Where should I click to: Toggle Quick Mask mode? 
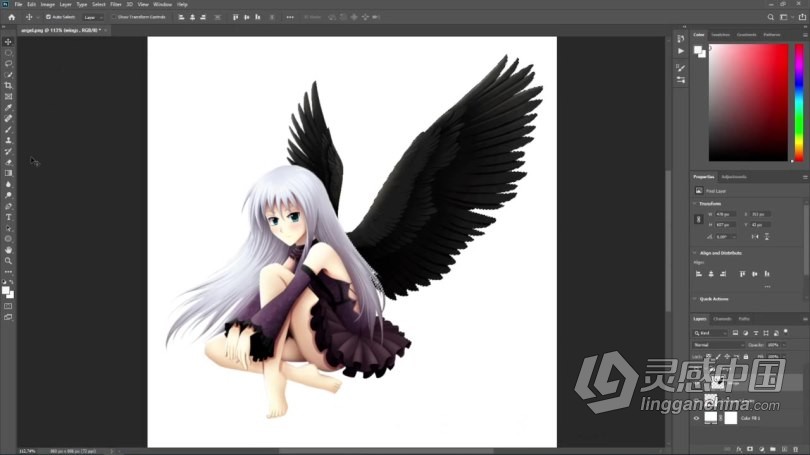pos(8,306)
